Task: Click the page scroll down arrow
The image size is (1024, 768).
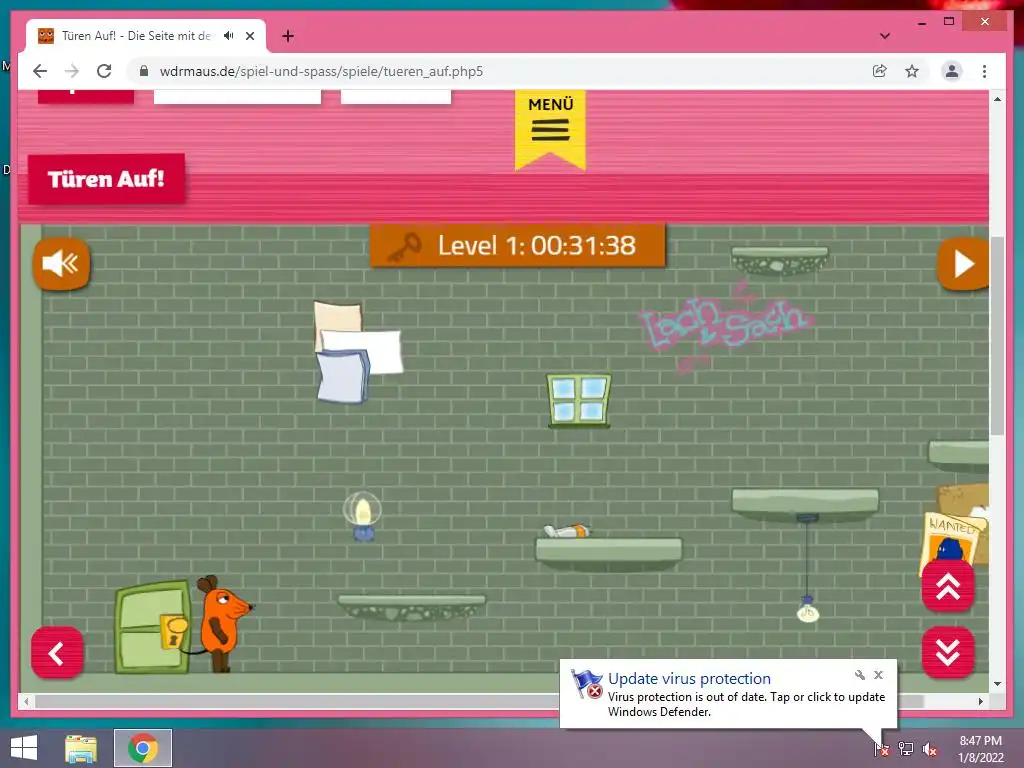Action: coord(997,684)
